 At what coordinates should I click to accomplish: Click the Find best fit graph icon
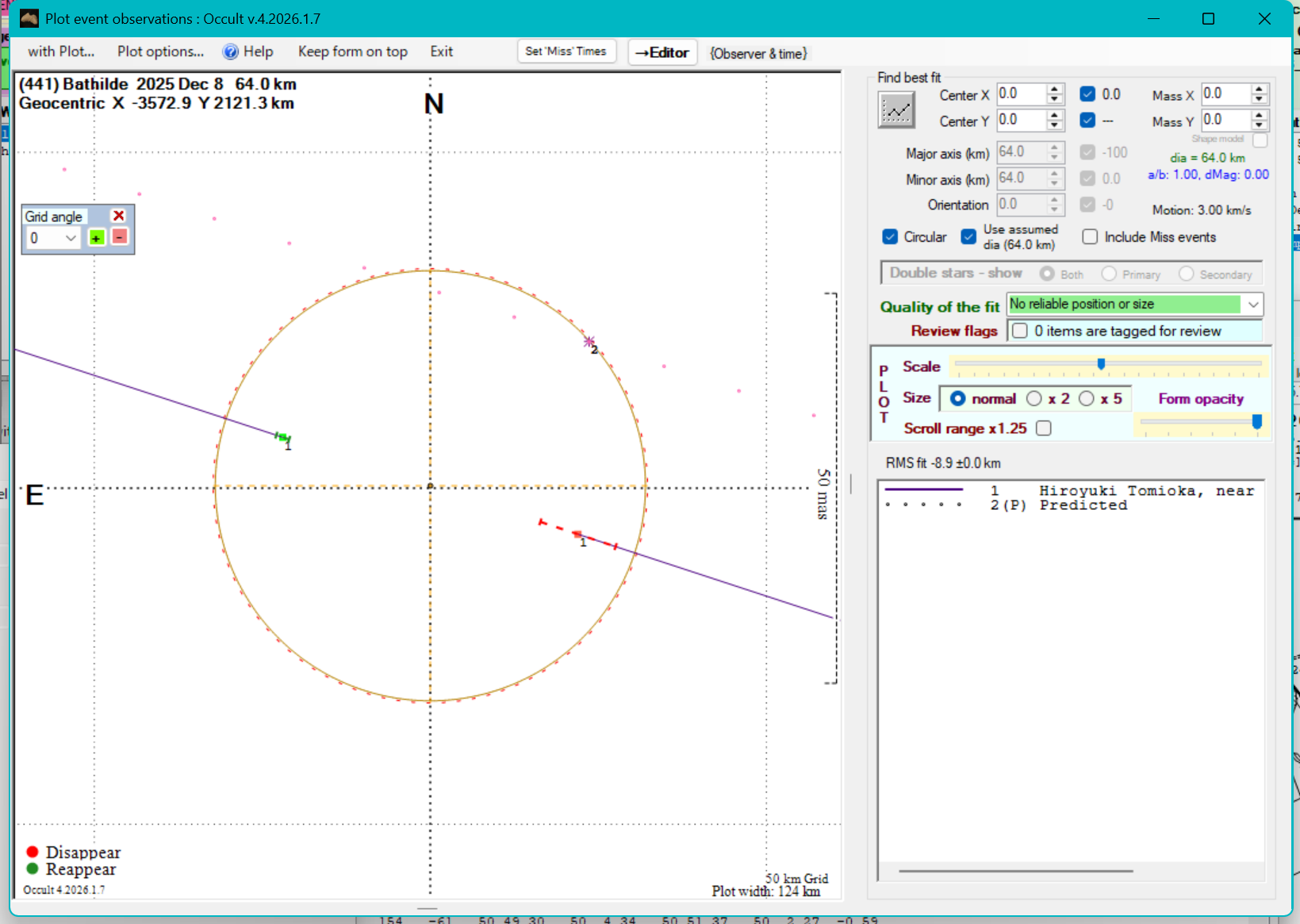click(x=896, y=109)
